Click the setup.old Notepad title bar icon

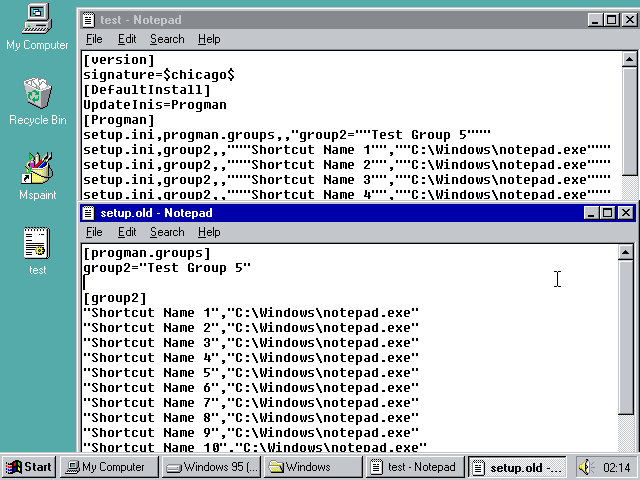coord(89,213)
